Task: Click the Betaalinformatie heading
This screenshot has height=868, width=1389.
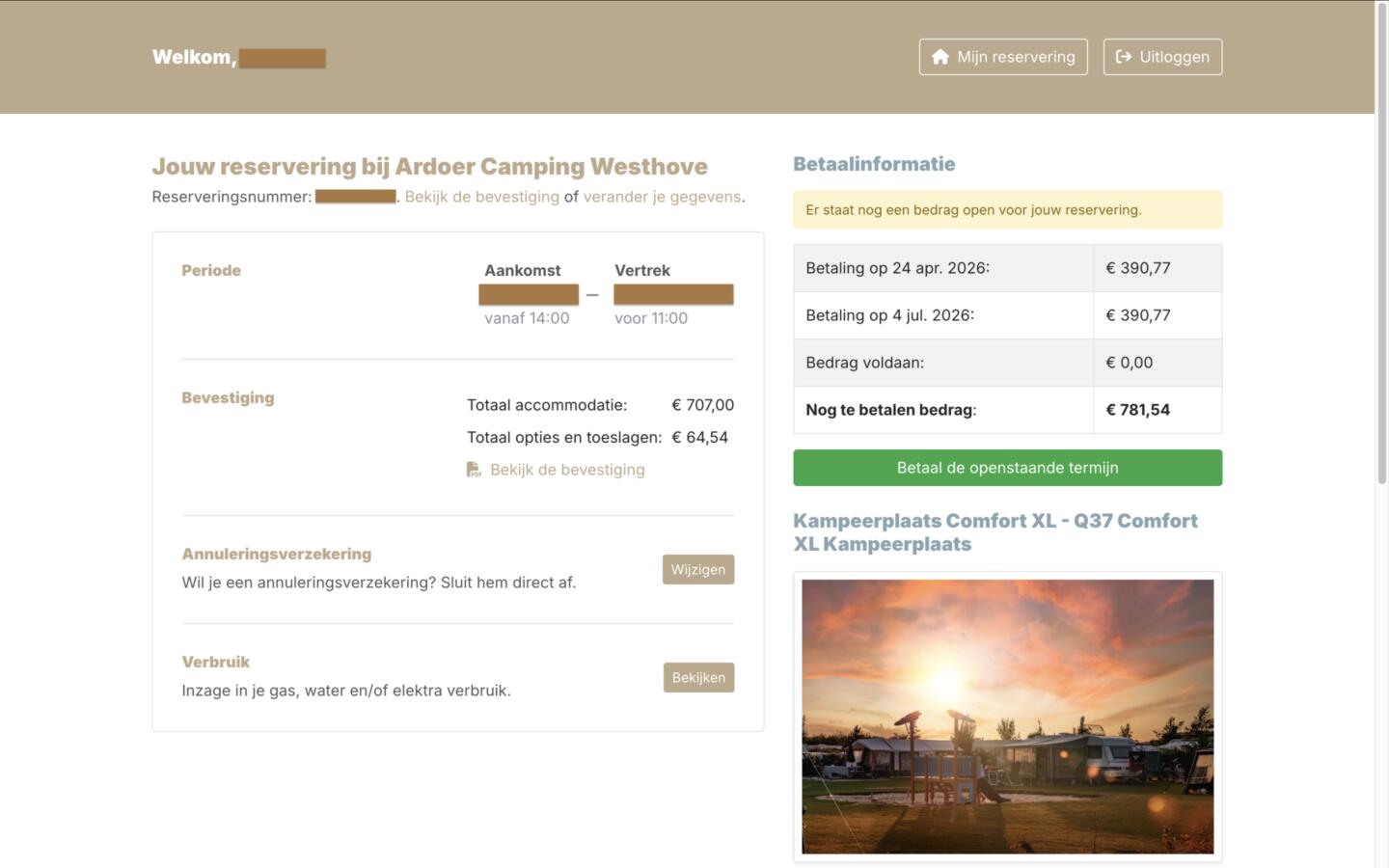Action: pos(874,164)
